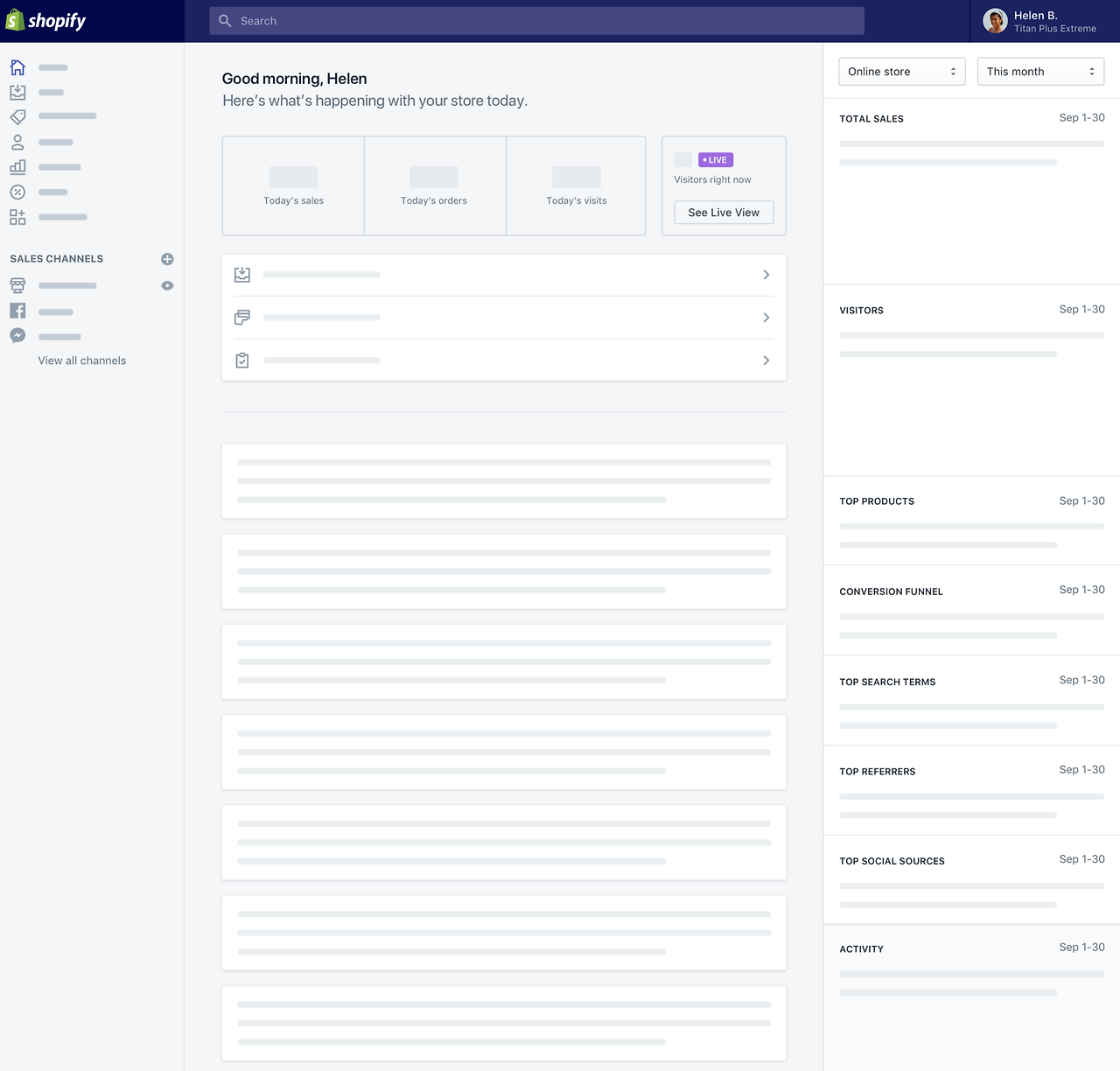Open the Online store channel dropdown
Screen dimensions: 1120x1071
click(x=901, y=72)
